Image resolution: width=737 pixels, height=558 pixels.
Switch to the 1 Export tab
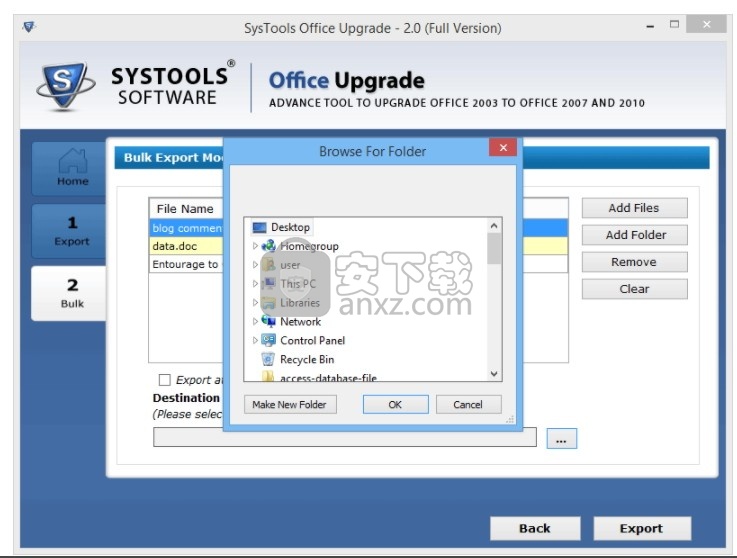(69, 231)
